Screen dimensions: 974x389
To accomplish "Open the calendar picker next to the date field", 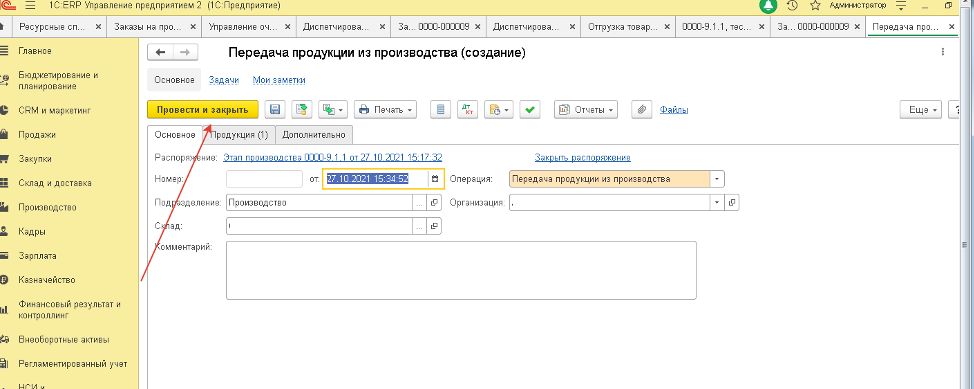I will 435,179.
